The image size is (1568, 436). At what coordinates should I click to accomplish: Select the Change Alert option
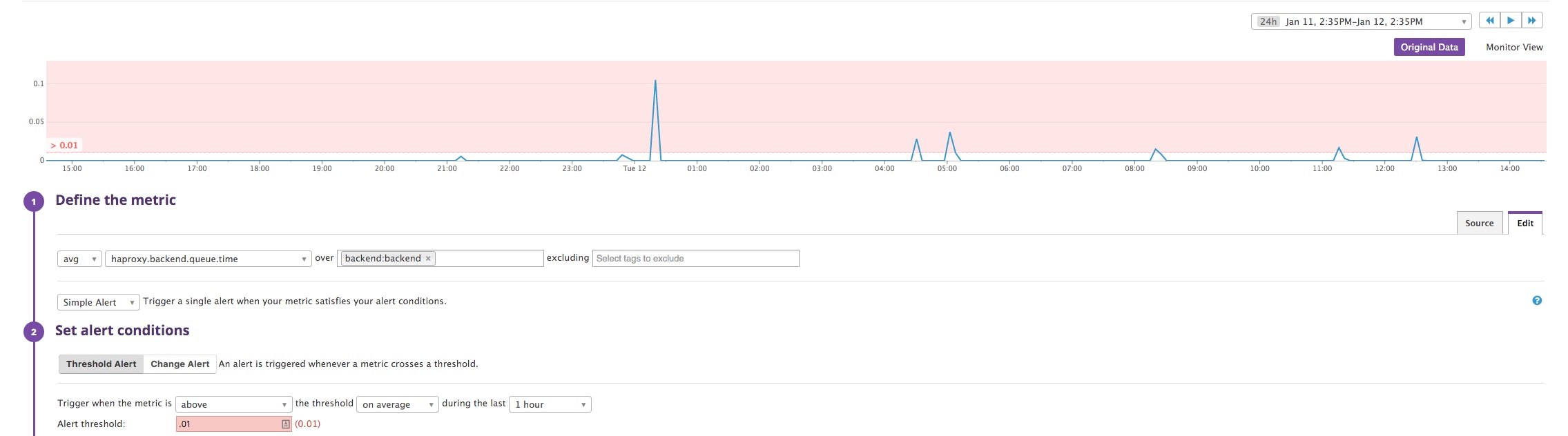click(x=180, y=364)
